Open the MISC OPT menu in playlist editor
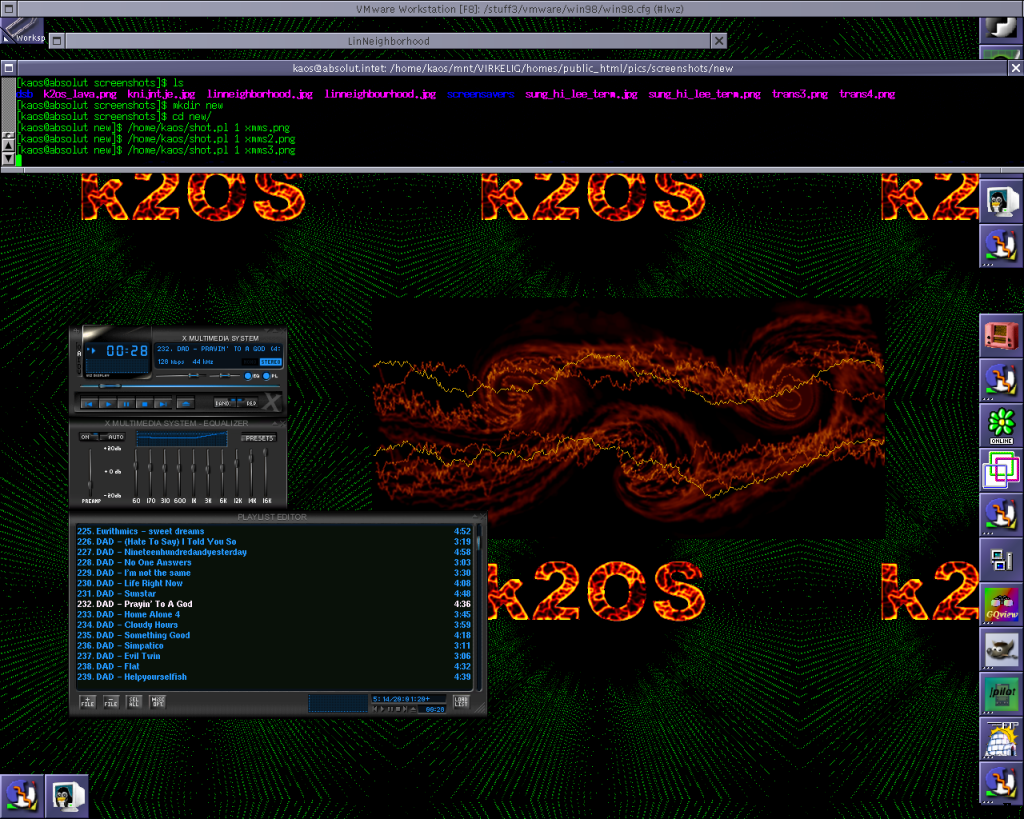Image resolution: width=1024 pixels, height=819 pixels. coord(157,702)
